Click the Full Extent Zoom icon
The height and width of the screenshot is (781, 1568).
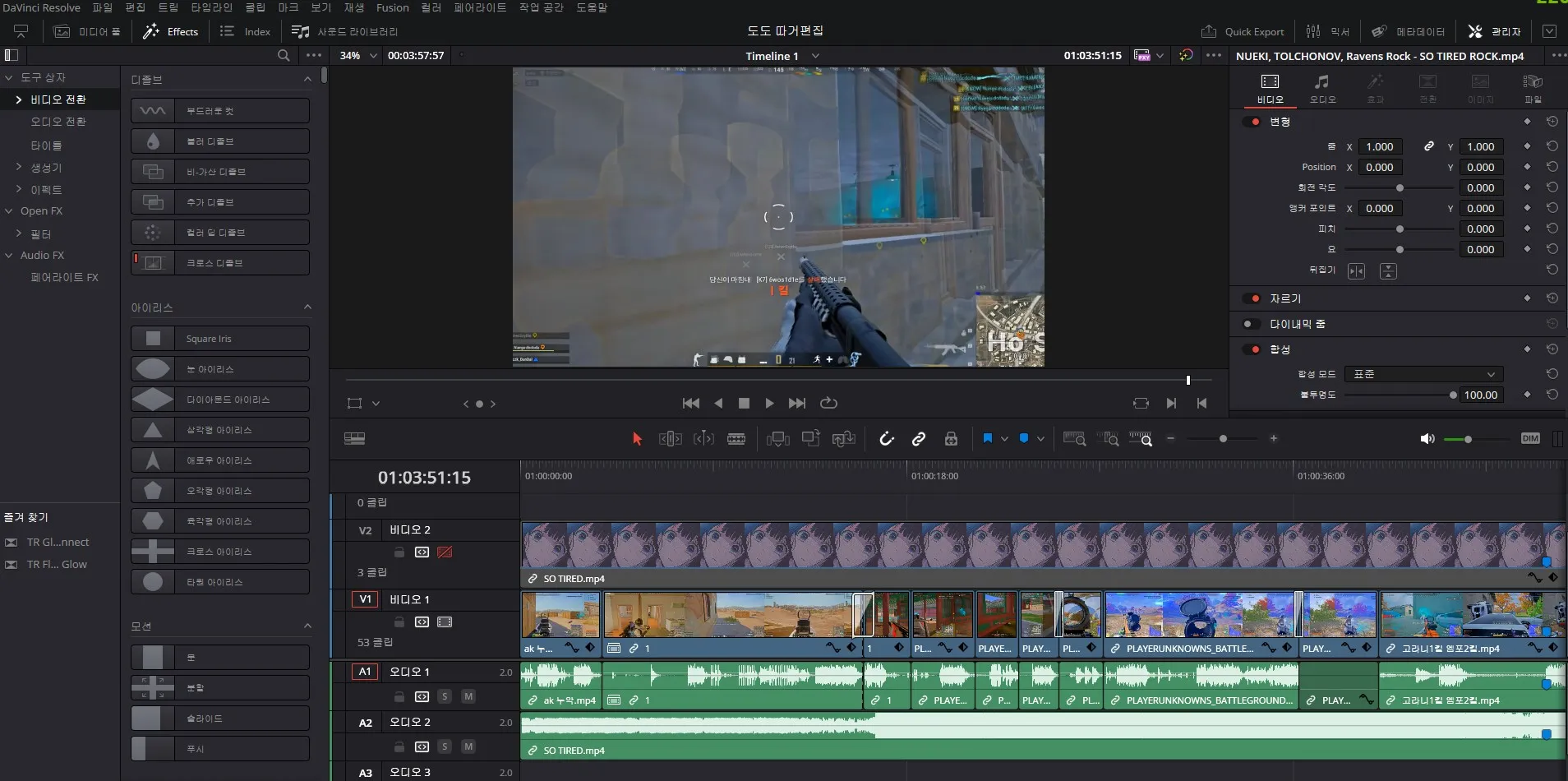pos(1075,439)
